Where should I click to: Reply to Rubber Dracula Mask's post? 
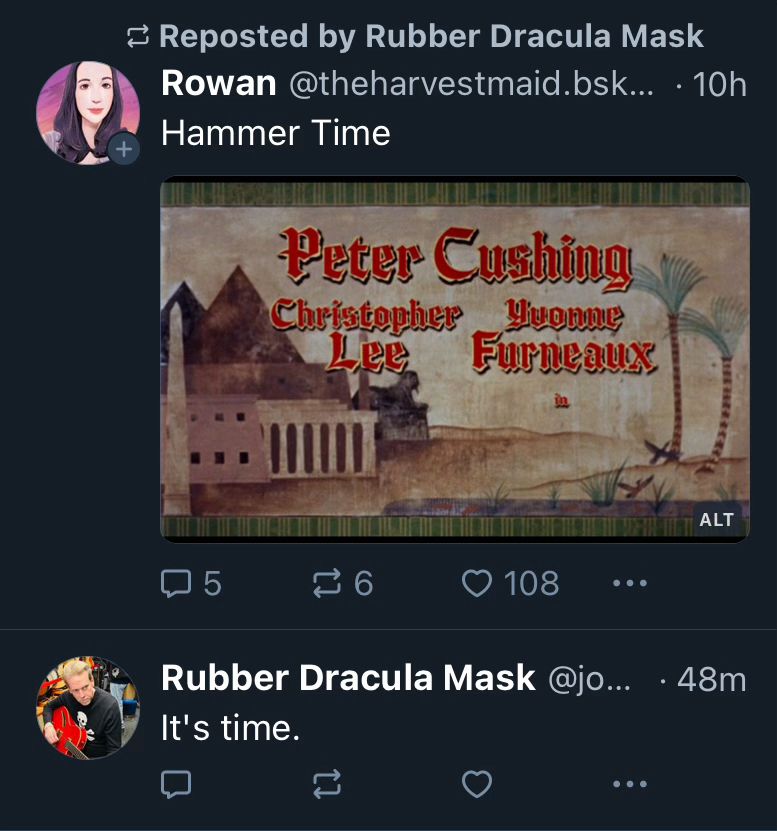(x=175, y=784)
